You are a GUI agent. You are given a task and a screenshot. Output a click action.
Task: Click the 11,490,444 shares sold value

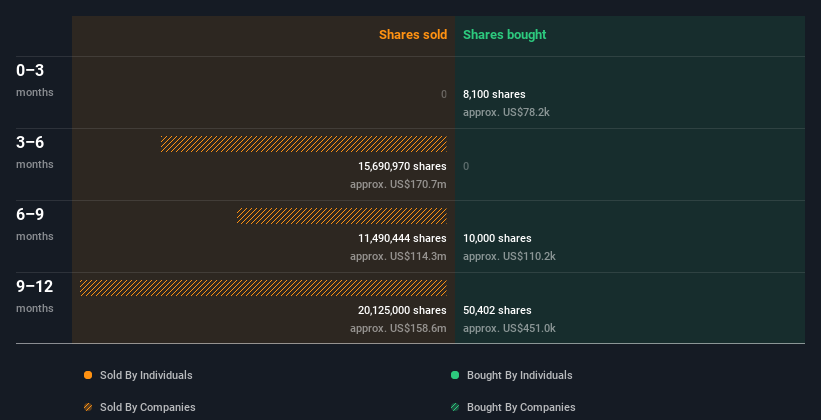(x=402, y=238)
